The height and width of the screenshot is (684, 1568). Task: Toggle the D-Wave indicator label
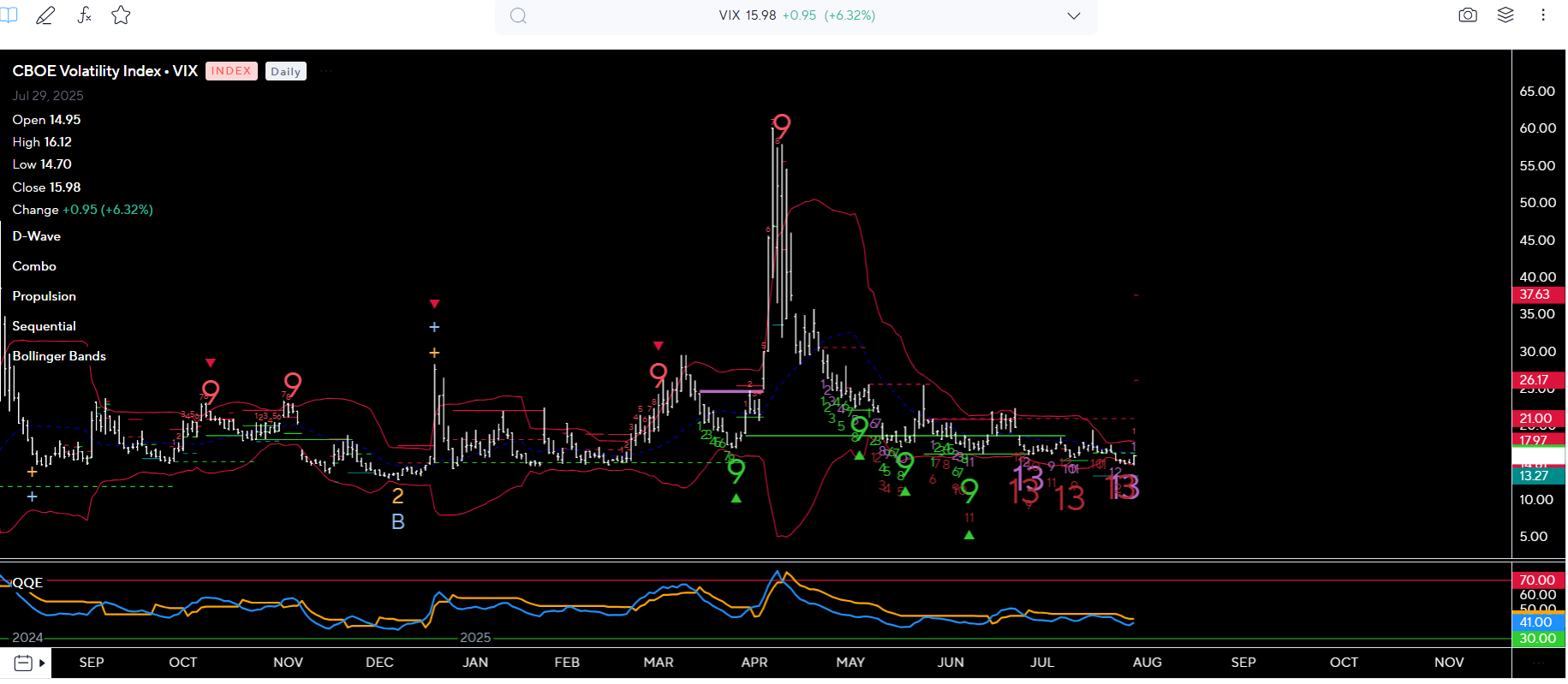pos(37,236)
